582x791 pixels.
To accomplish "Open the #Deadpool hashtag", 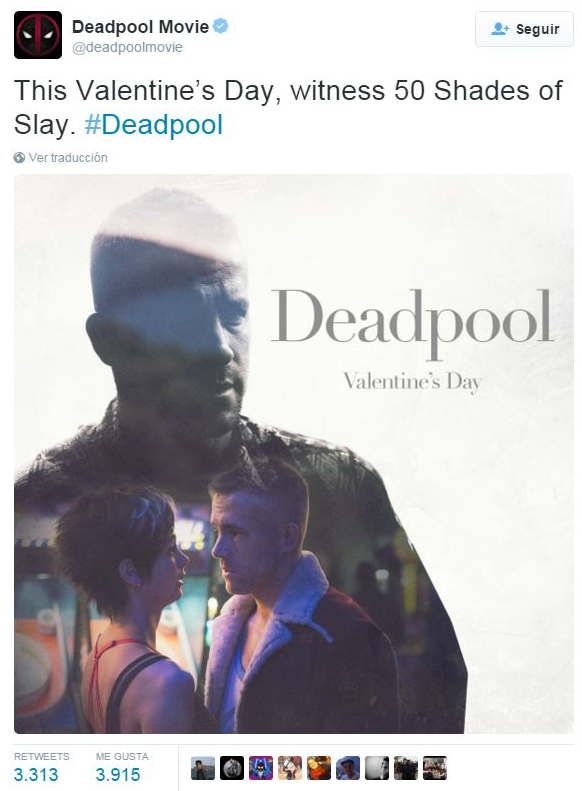I will 153,125.
